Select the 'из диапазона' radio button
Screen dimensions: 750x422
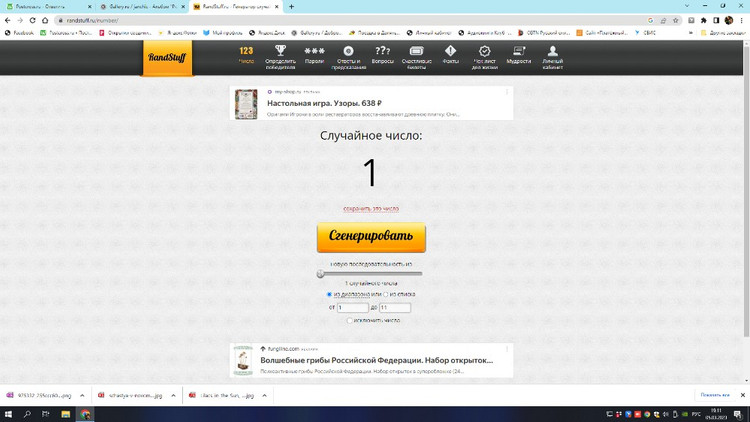tap(330, 295)
